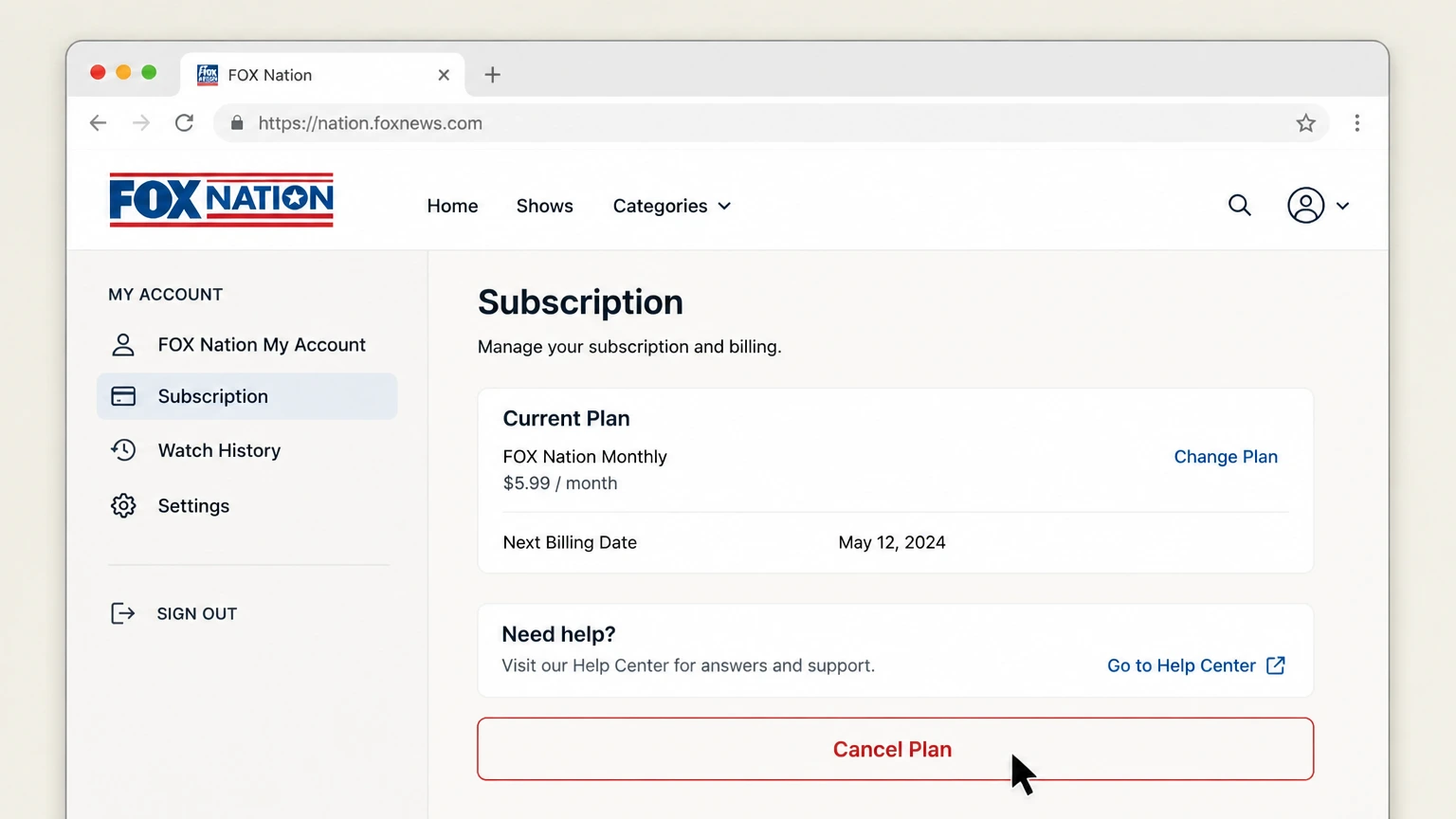The image size is (1456, 819).
Task: Click the padlock icon in address bar
Action: pos(237,123)
